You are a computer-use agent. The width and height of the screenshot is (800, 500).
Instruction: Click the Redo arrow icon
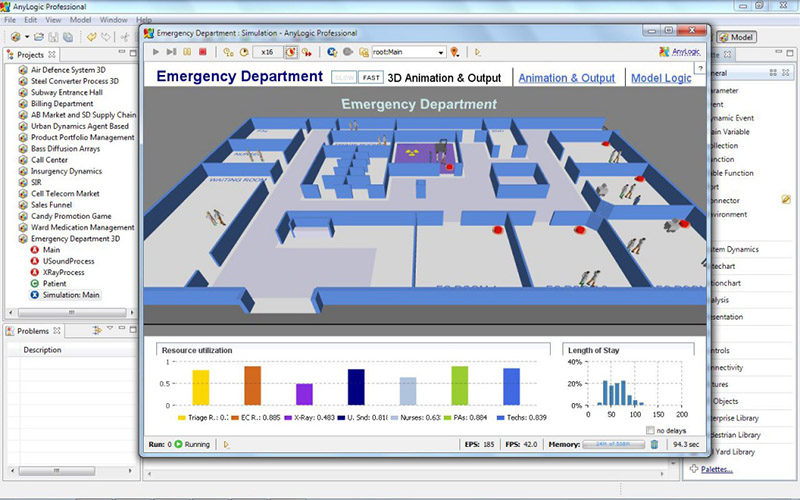click(x=106, y=37)
